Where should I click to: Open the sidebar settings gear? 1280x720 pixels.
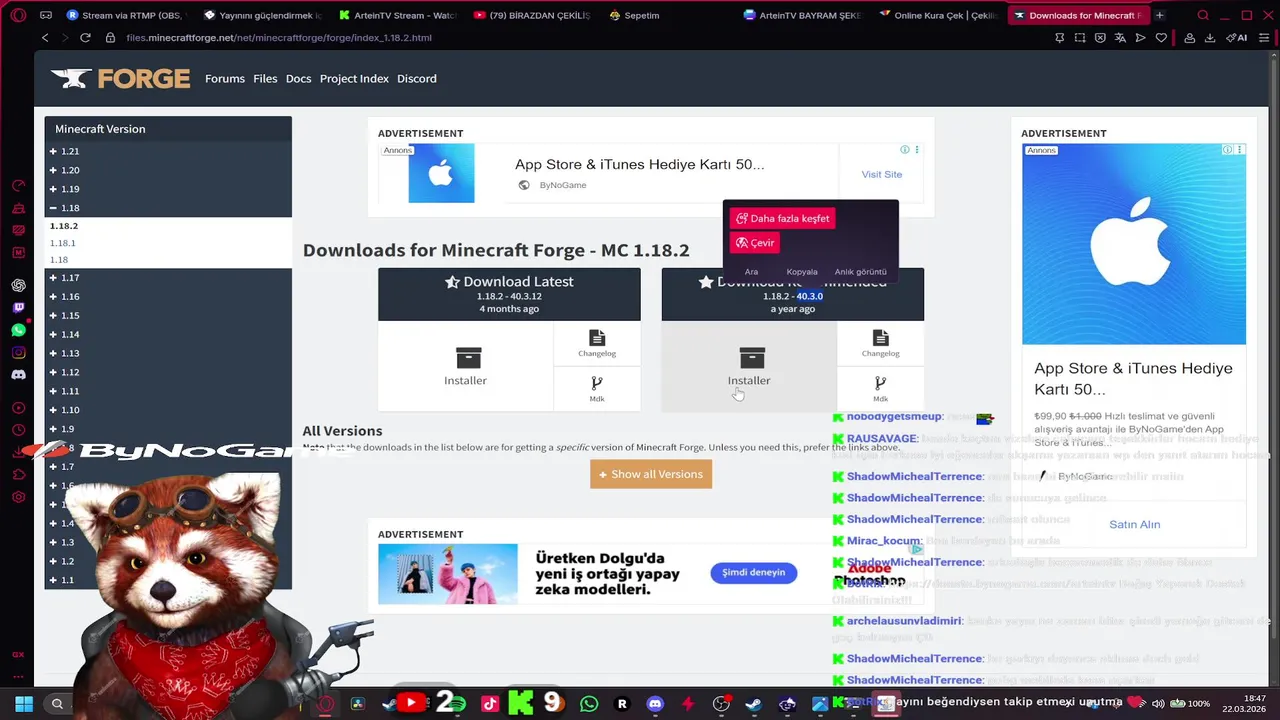click(18, 497)
